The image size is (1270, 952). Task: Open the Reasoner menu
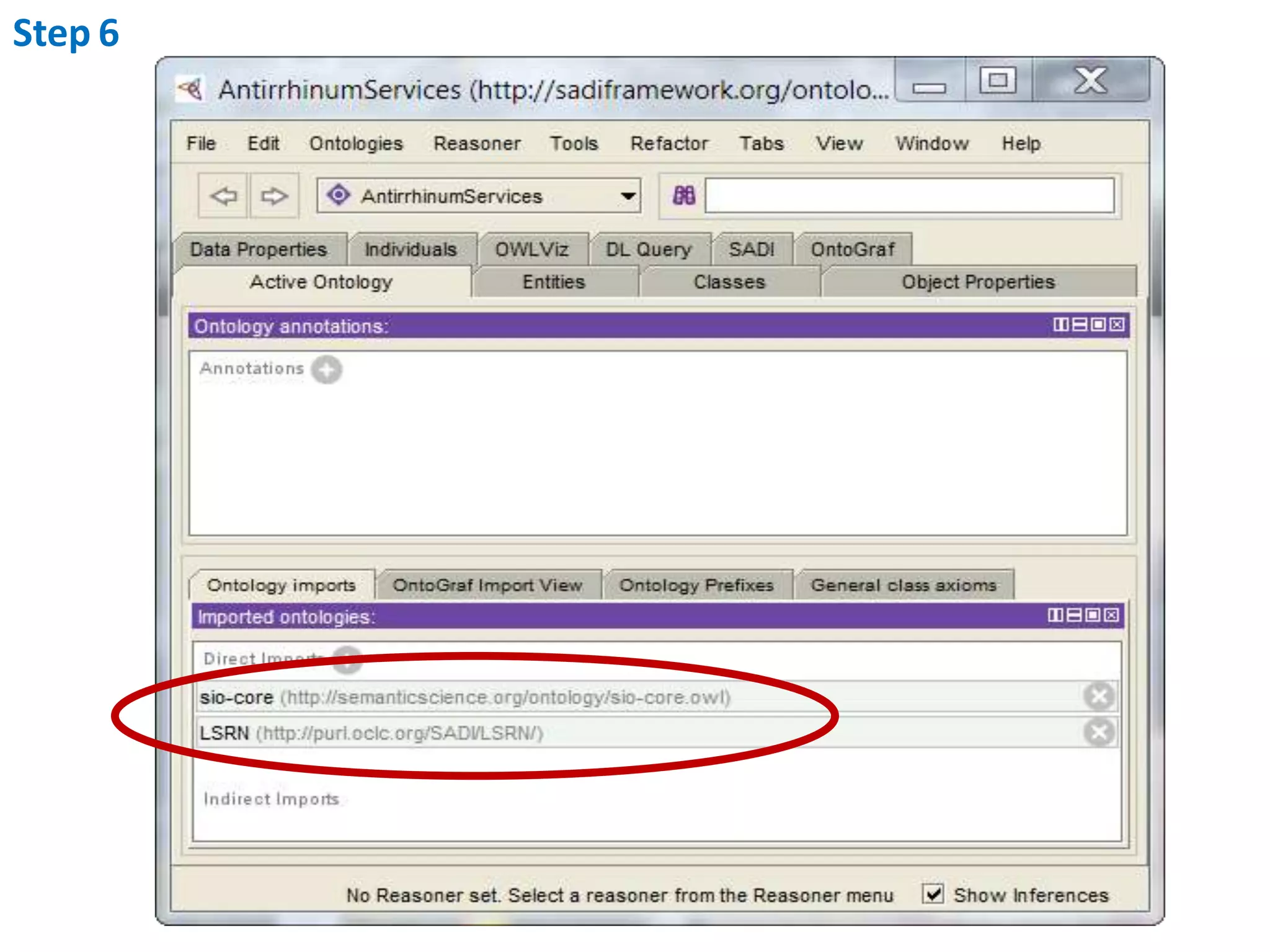click(477, 144)
